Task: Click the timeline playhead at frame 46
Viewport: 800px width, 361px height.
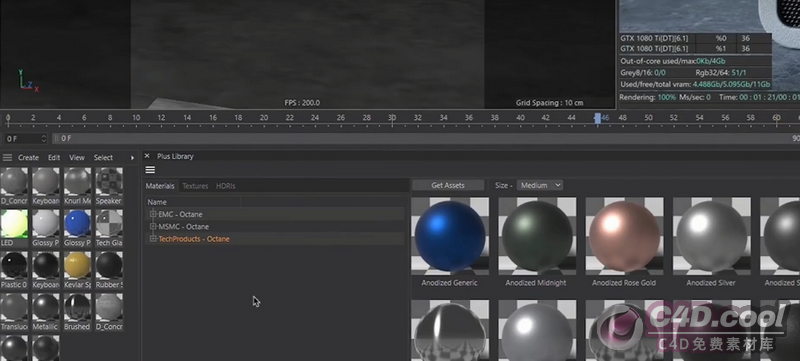Action: [597, 118]
